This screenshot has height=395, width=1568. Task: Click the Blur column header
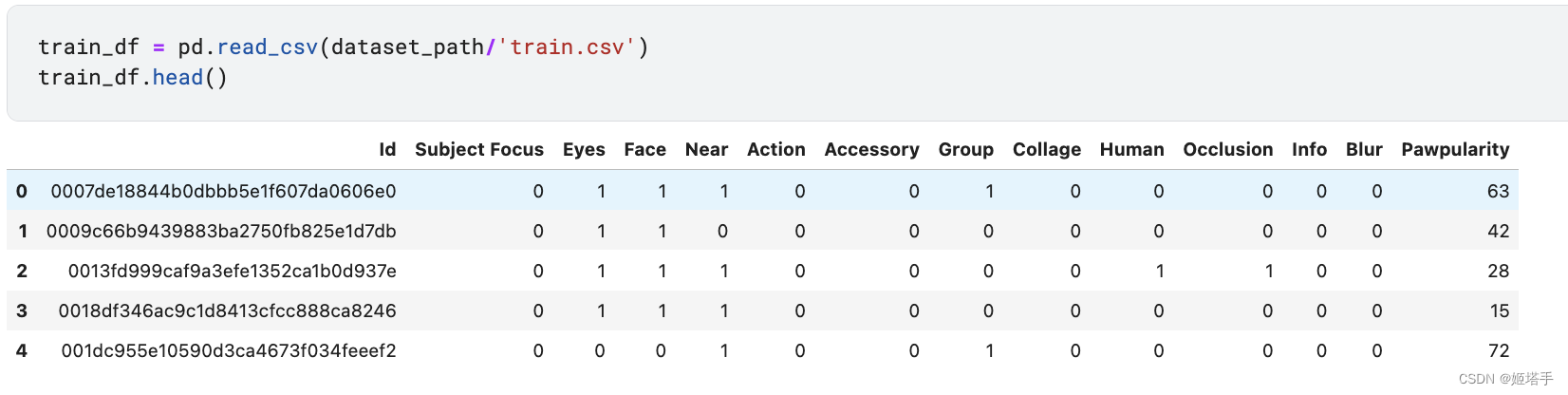[1364, 150]
